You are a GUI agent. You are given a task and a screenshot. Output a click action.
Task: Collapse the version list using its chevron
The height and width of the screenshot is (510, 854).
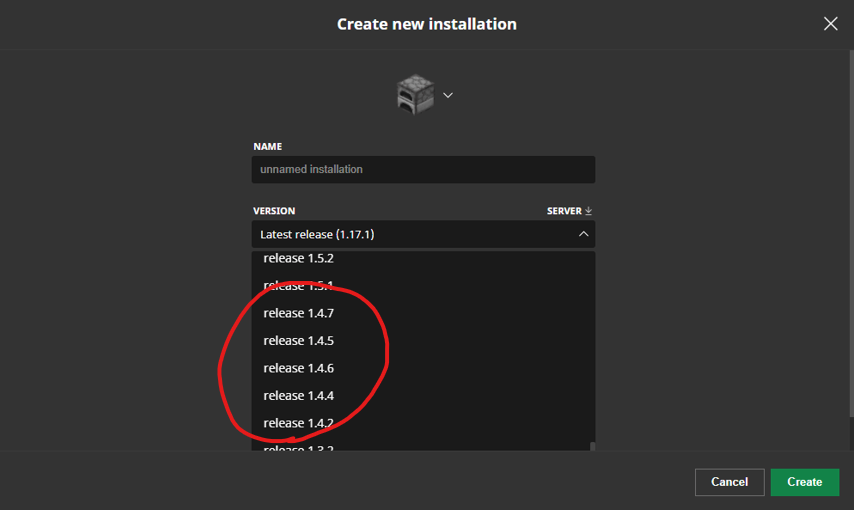[584, 234]
